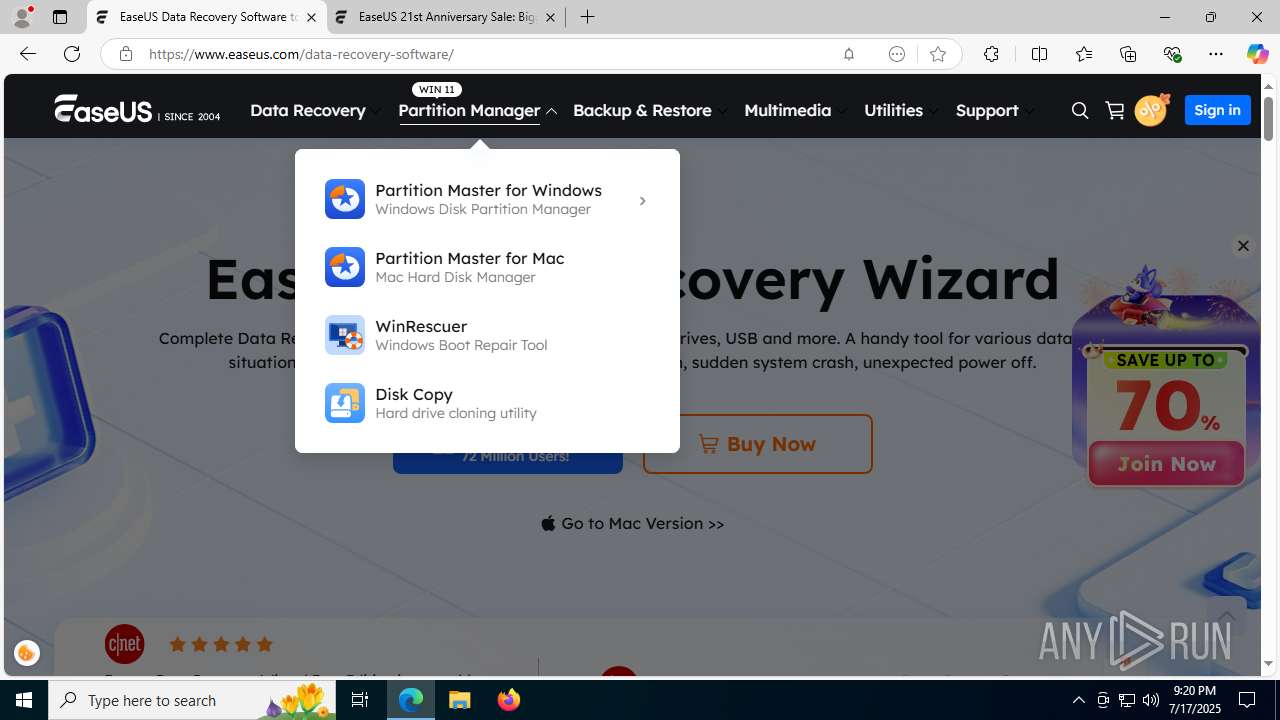1280x720 pixels.
Task: Collapse the Partition Manager menu chevron
Action: (551, 111)
